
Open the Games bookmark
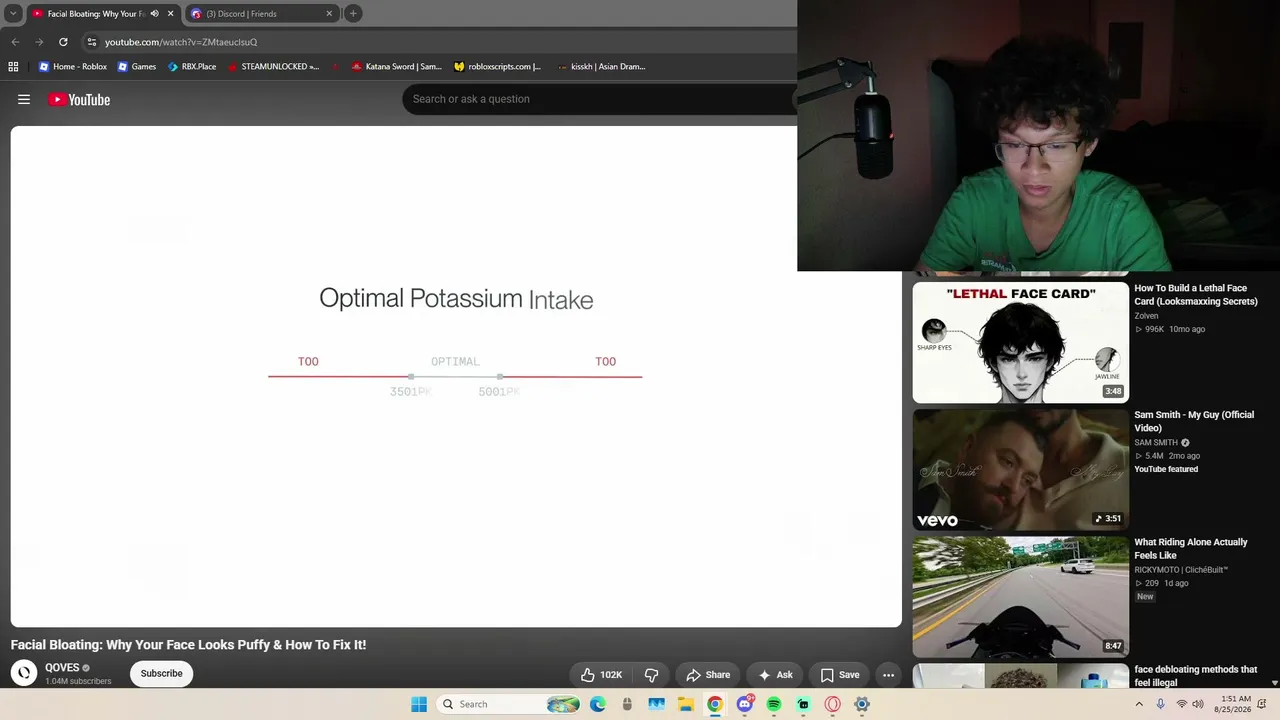137,67
